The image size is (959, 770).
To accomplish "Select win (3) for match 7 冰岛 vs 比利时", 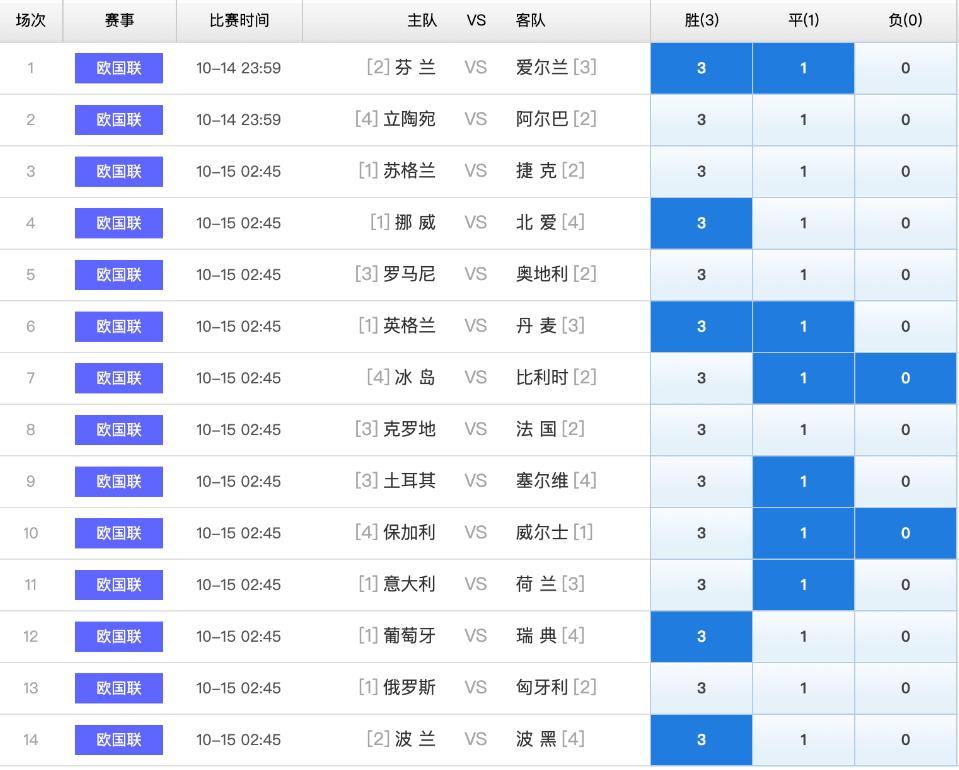I will click(701, 378).
